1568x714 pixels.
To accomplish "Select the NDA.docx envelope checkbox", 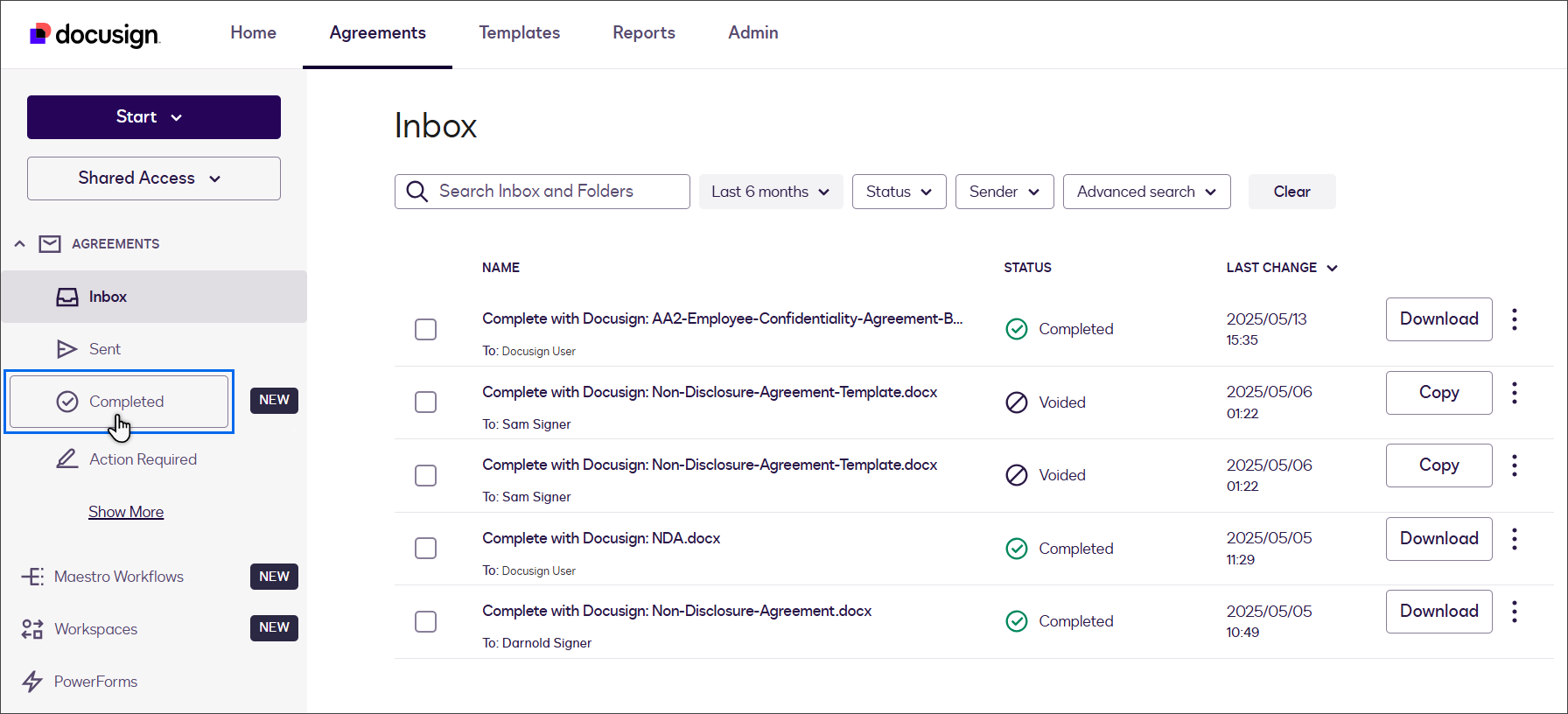I will click(425, 549).
